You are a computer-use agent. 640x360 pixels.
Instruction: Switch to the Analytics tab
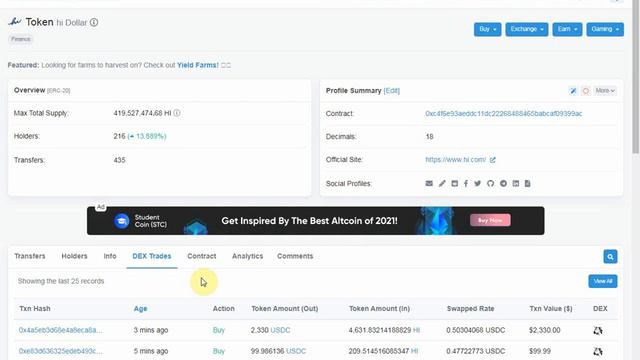(x=247, y=256)
